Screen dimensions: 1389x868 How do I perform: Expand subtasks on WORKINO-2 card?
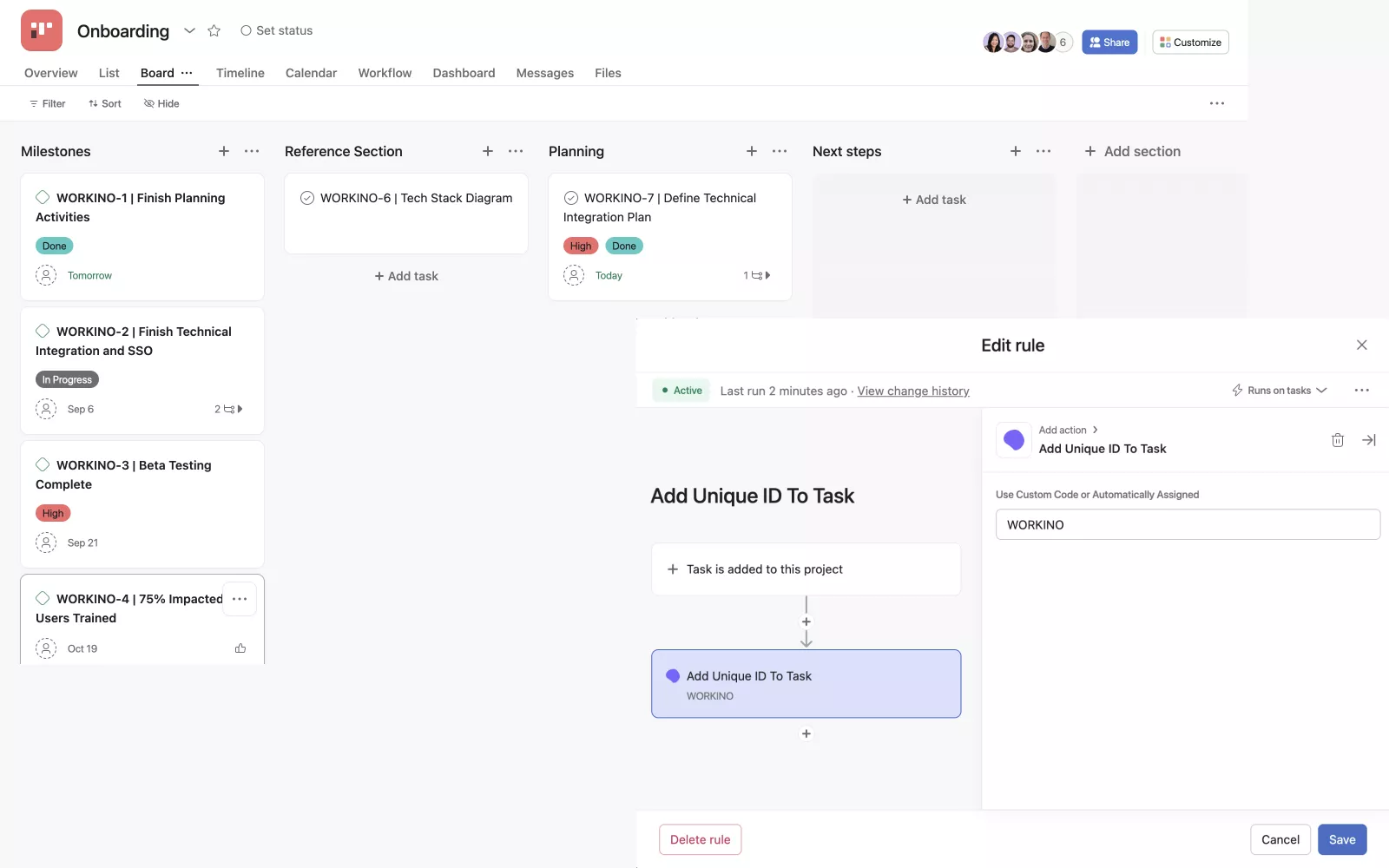229,409
